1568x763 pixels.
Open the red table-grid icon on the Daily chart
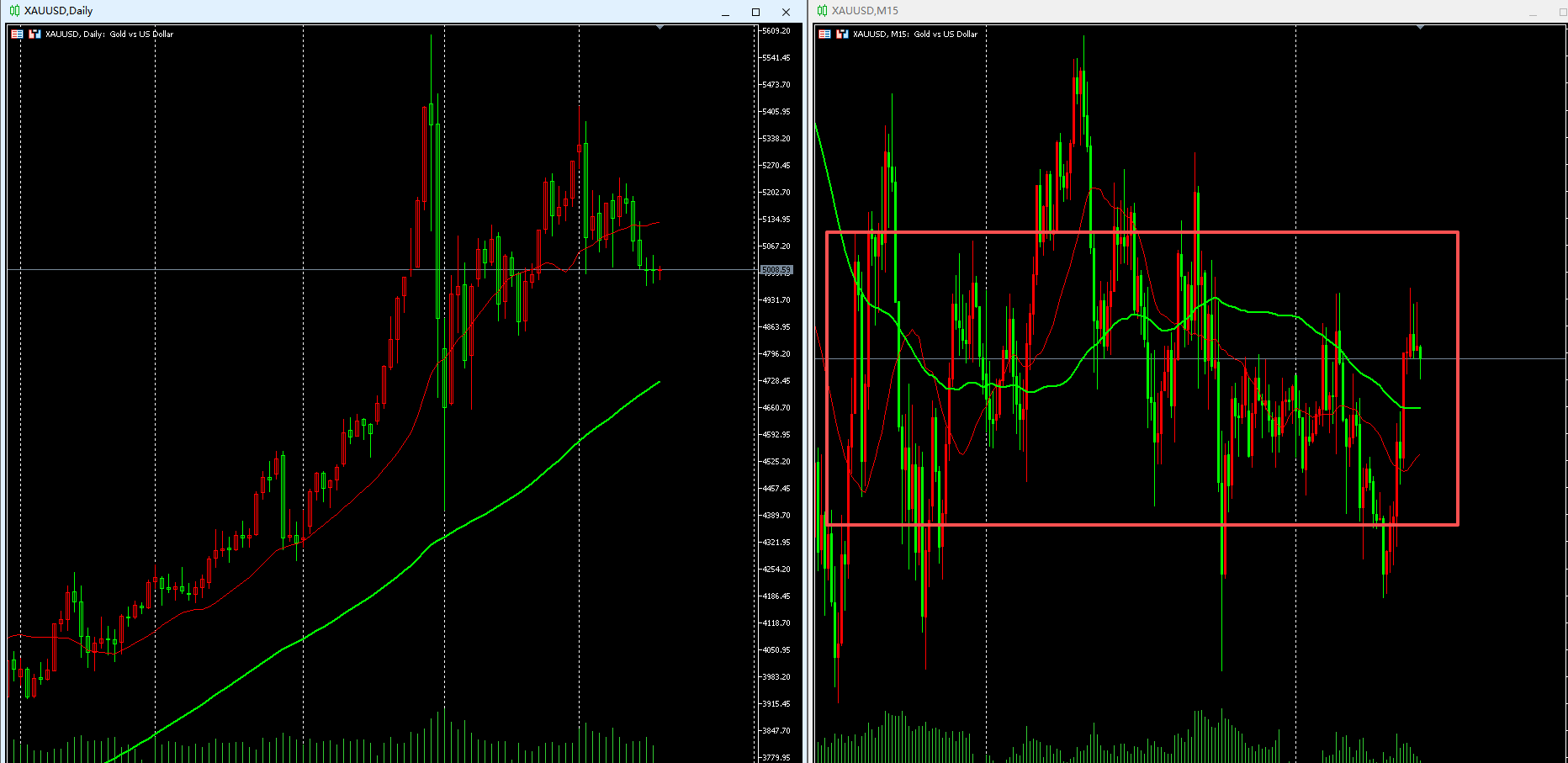(x=17, y=34)
